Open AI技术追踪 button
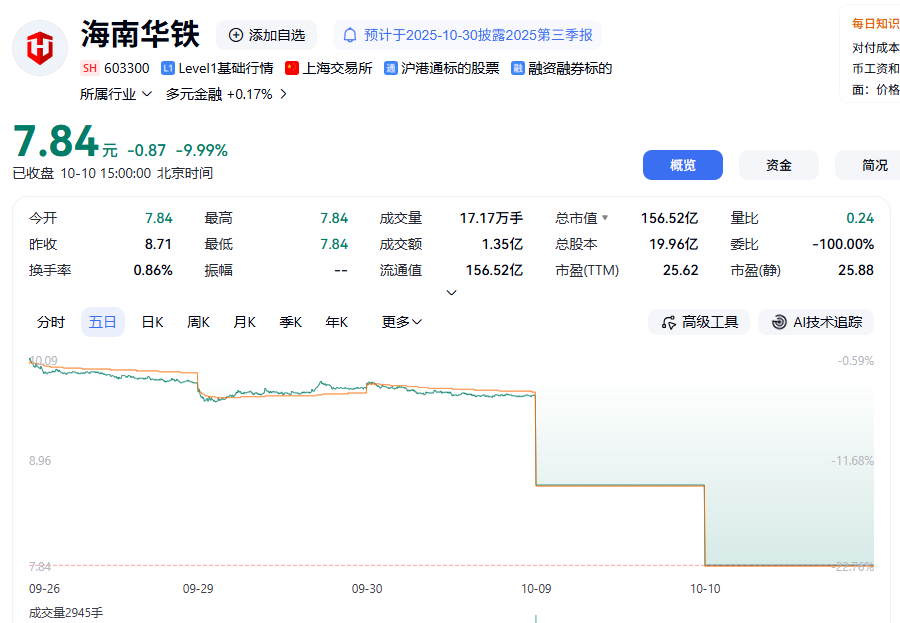 (x=816, y=322)
